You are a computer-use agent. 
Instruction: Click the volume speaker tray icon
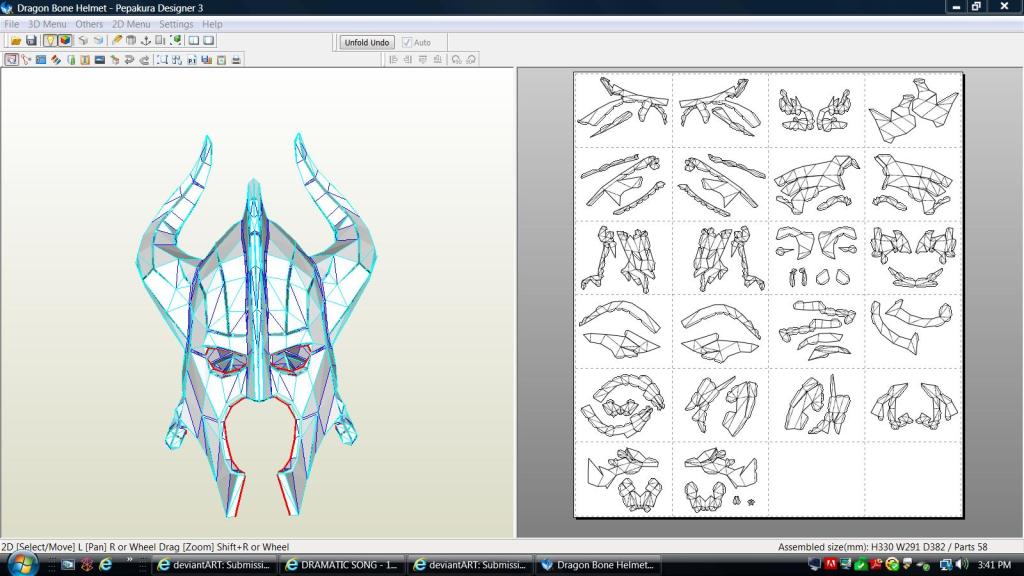click(x=962, y=565)
